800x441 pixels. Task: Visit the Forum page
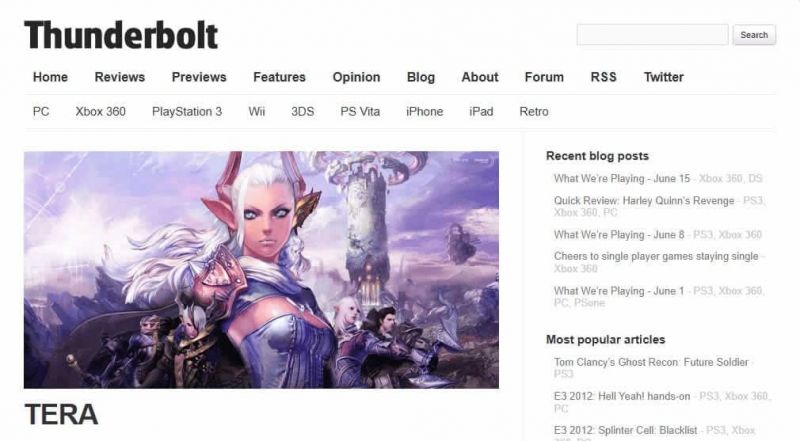pyautogui.click(x=544, y=77)
